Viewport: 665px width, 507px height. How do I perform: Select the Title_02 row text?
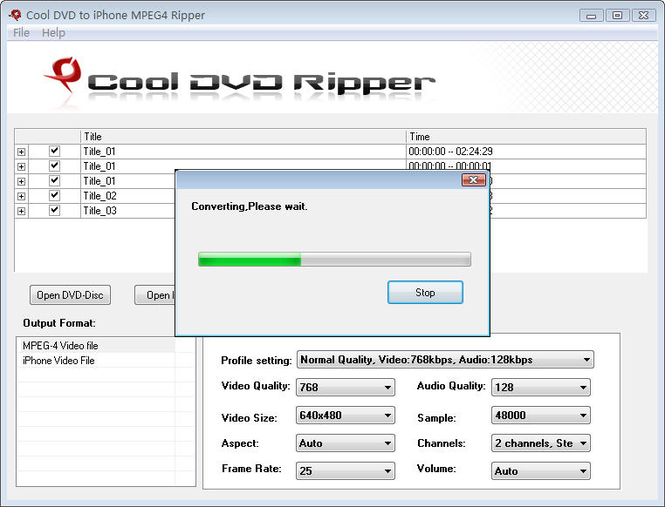tap(100, 196)
